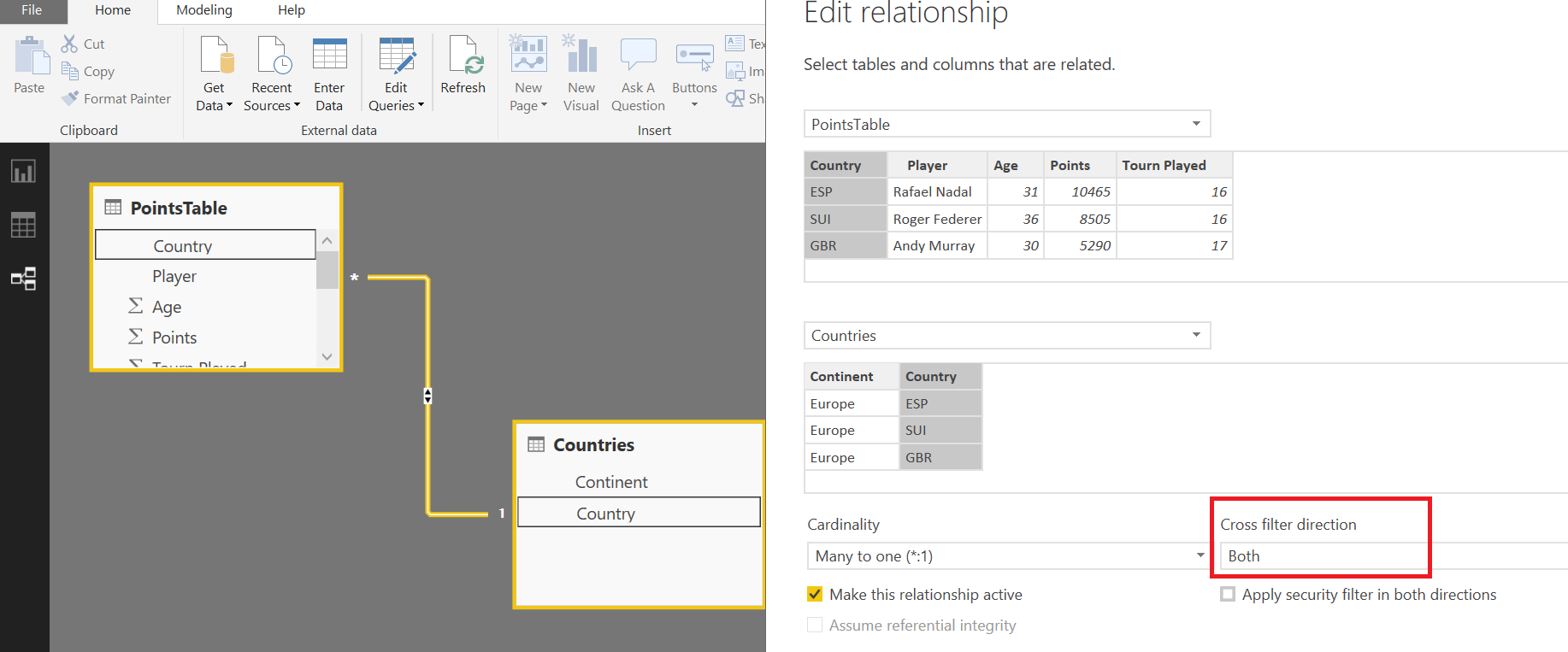
Task: Open the Data view in sidebar
Action: click(23, 226)
